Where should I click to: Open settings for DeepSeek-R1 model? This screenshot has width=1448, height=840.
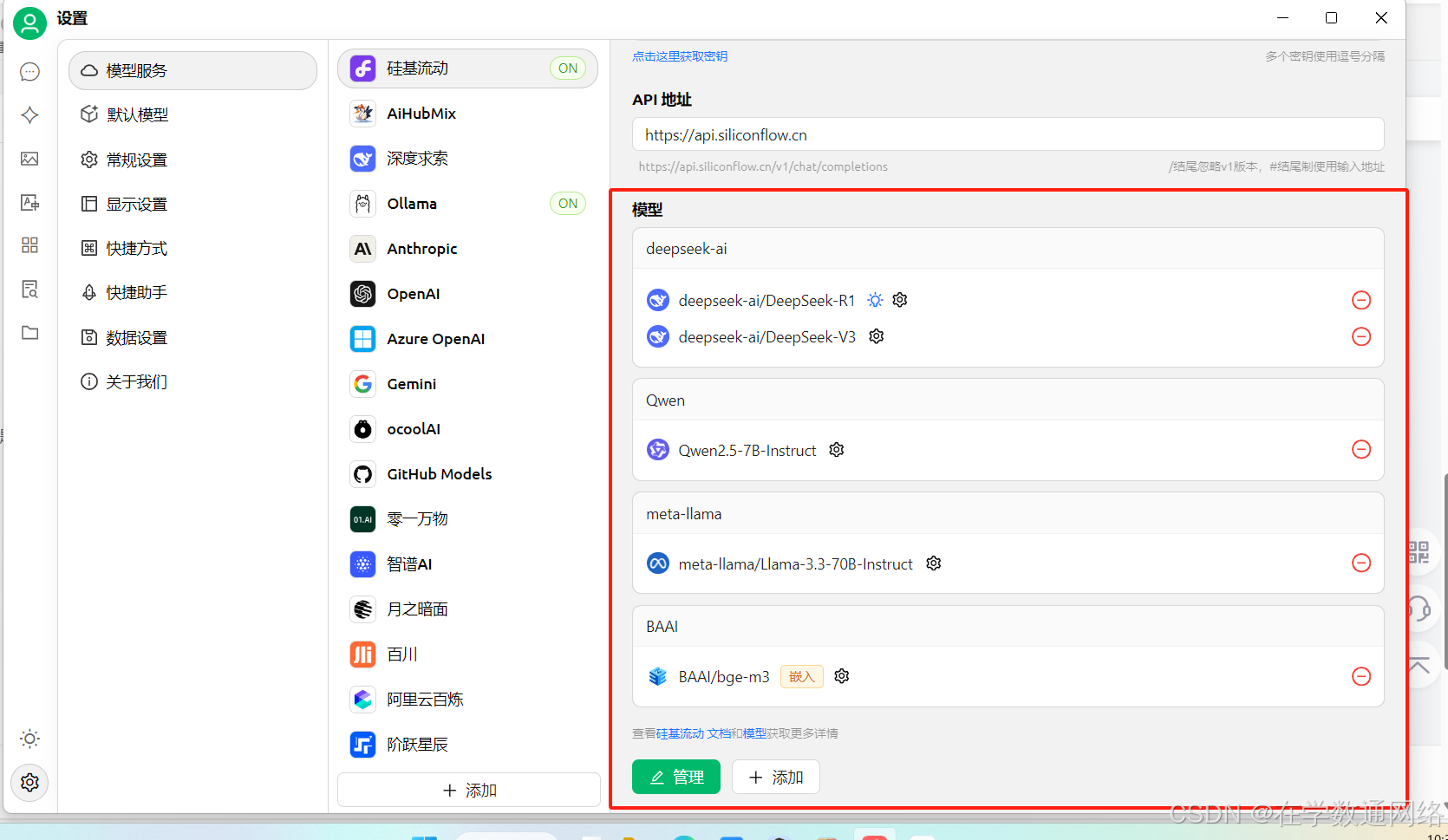pyautogui.click(x=900, y=300)
